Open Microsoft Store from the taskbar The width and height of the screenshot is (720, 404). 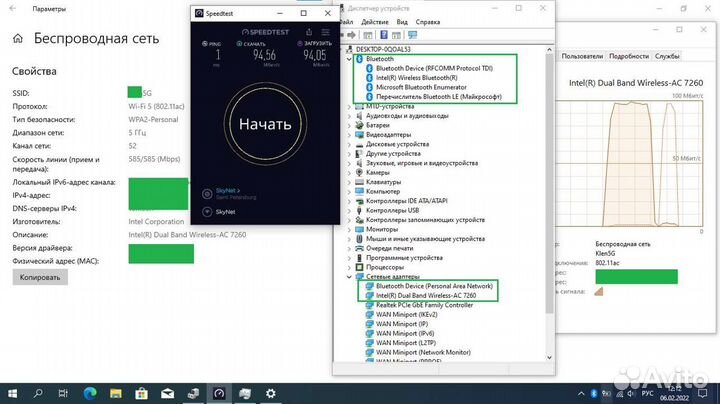pos(141,393)
